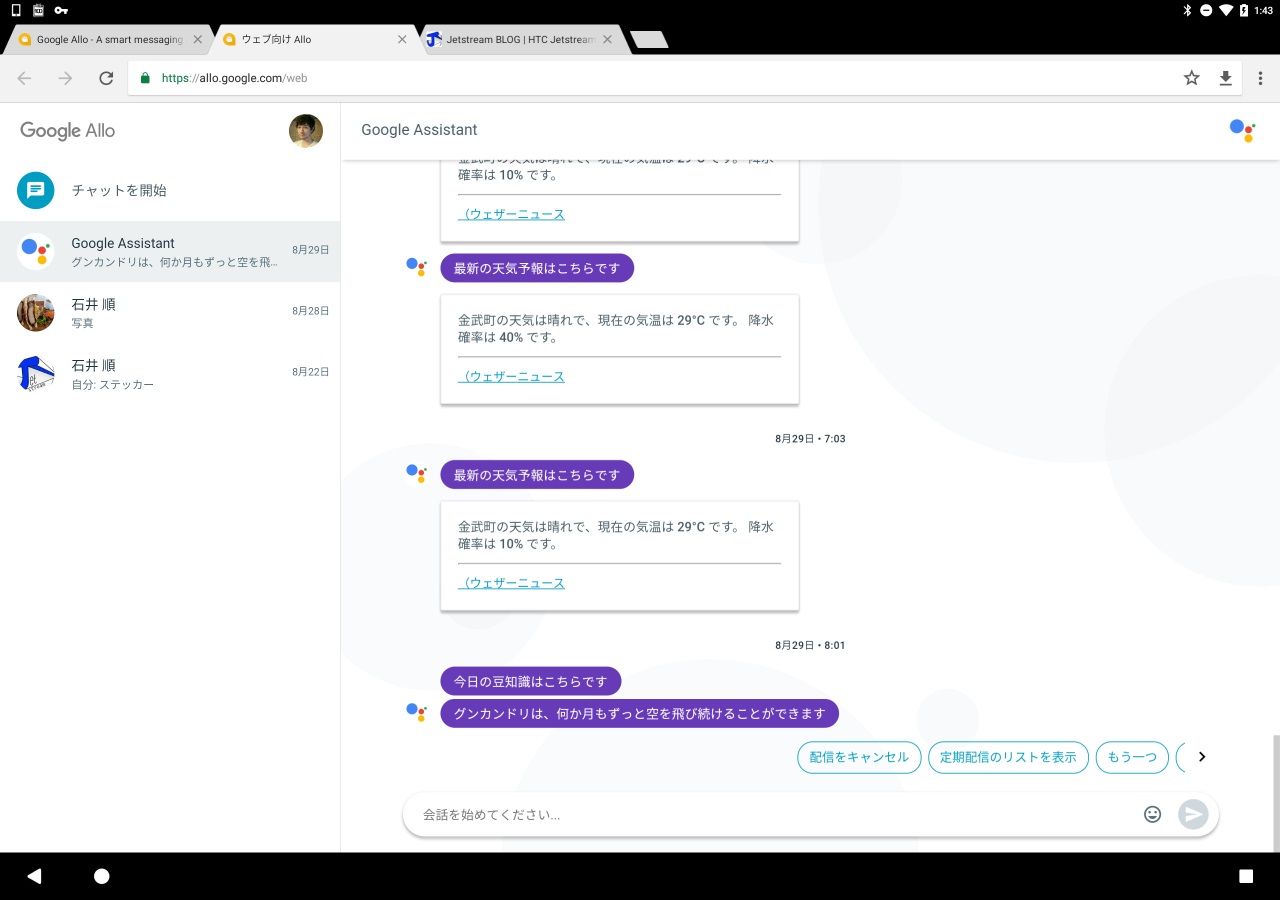Tap the Android back navigation button
1280x900 pixels.
click(x=34, y=876)
